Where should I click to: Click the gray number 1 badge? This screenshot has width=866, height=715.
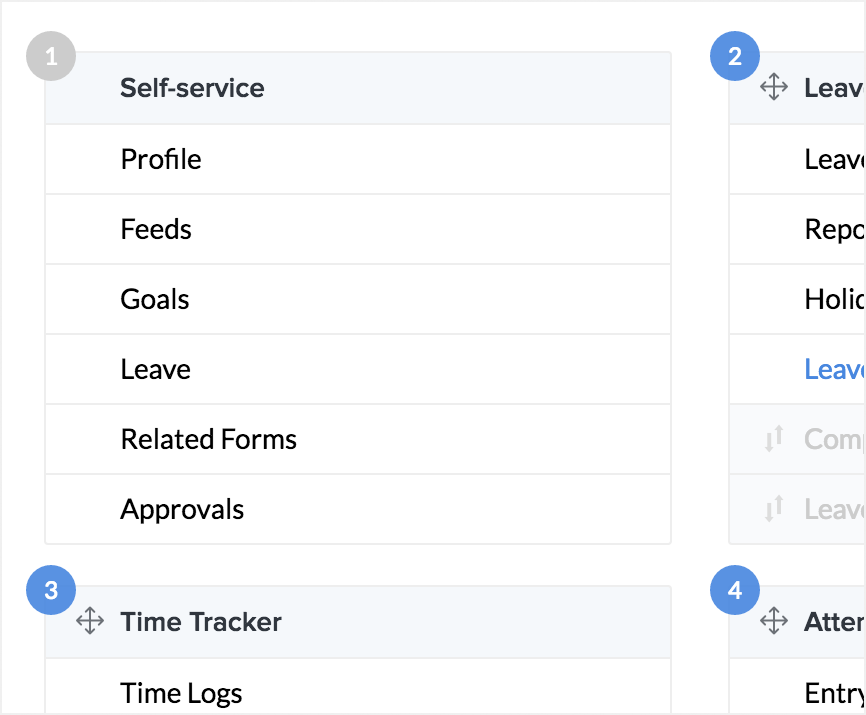point(51,57)
